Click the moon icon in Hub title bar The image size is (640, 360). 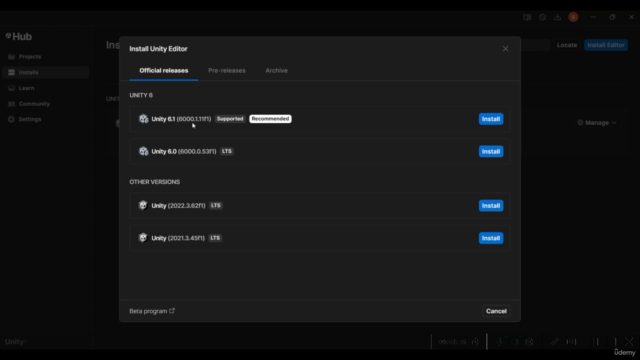click(x=542, y=17)
